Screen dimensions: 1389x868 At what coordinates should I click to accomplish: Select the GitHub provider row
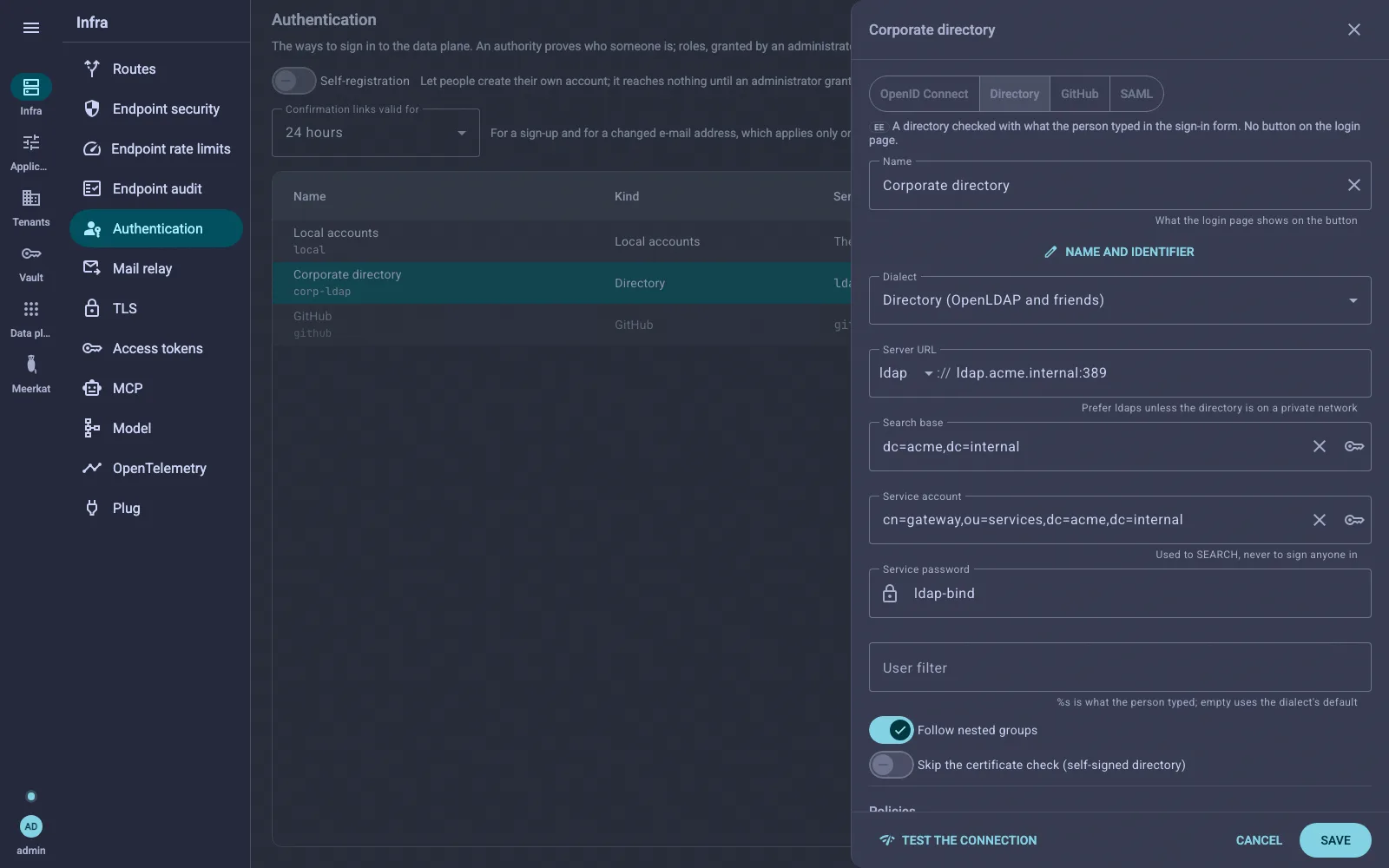click(562, 325)
